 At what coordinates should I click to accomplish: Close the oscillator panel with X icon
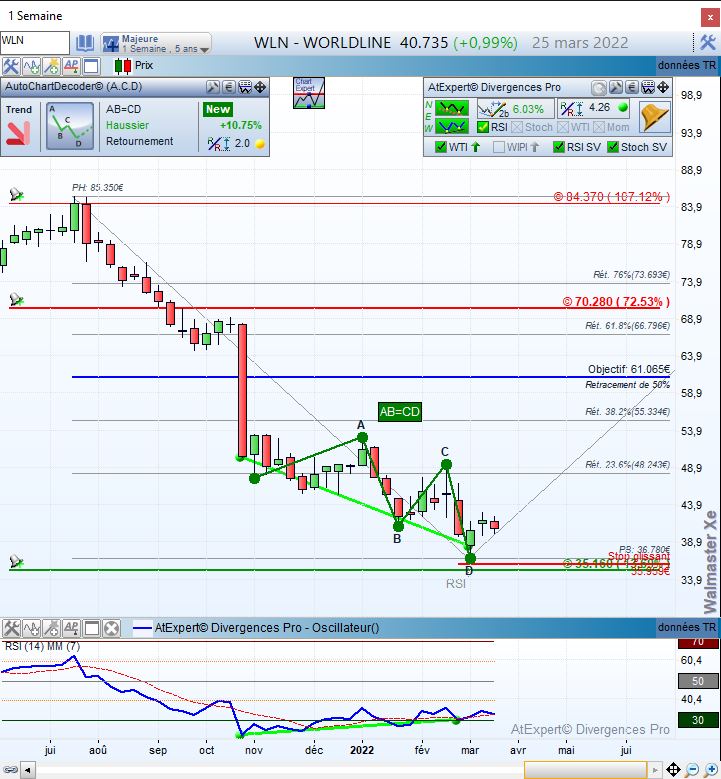(x=111, y=628)
